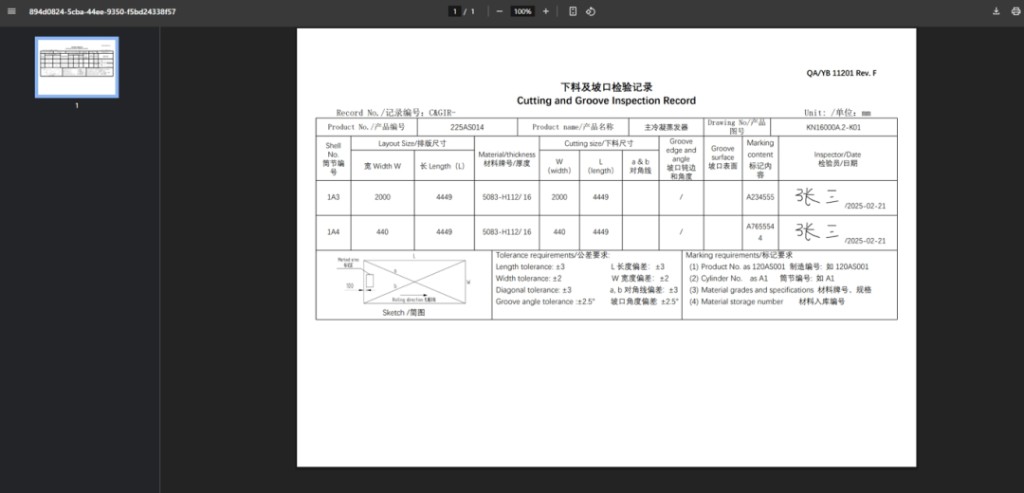
Task: Zoom in with the plus button
Action: click(x=546, y=11)
